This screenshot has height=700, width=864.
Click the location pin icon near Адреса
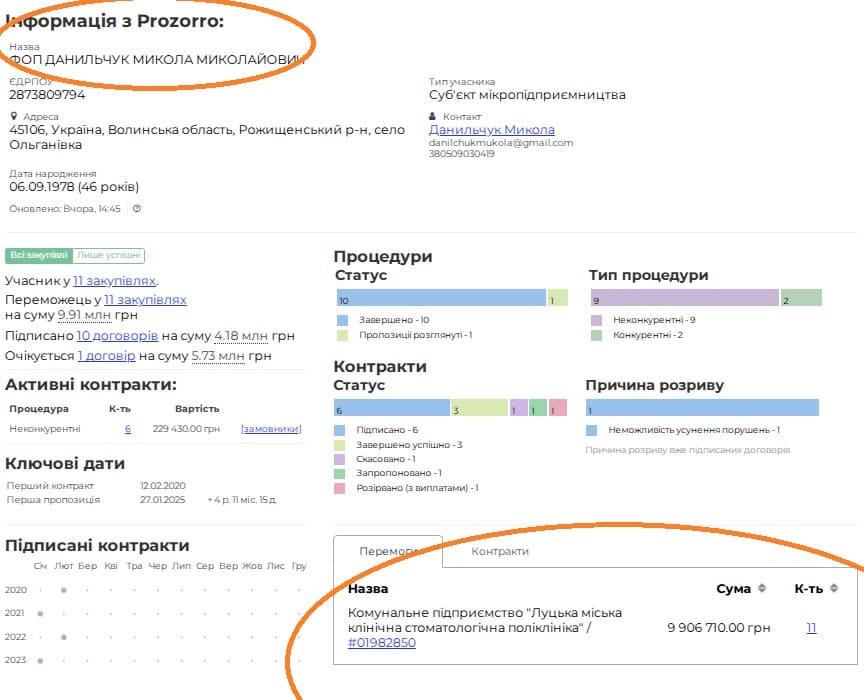[x=13, y=117]
